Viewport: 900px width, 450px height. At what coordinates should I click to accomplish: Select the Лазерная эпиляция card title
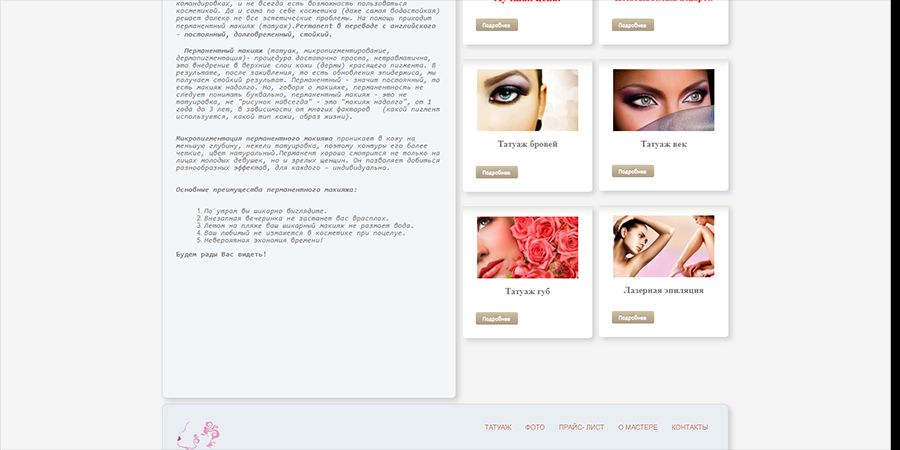(x=663, y=290)
